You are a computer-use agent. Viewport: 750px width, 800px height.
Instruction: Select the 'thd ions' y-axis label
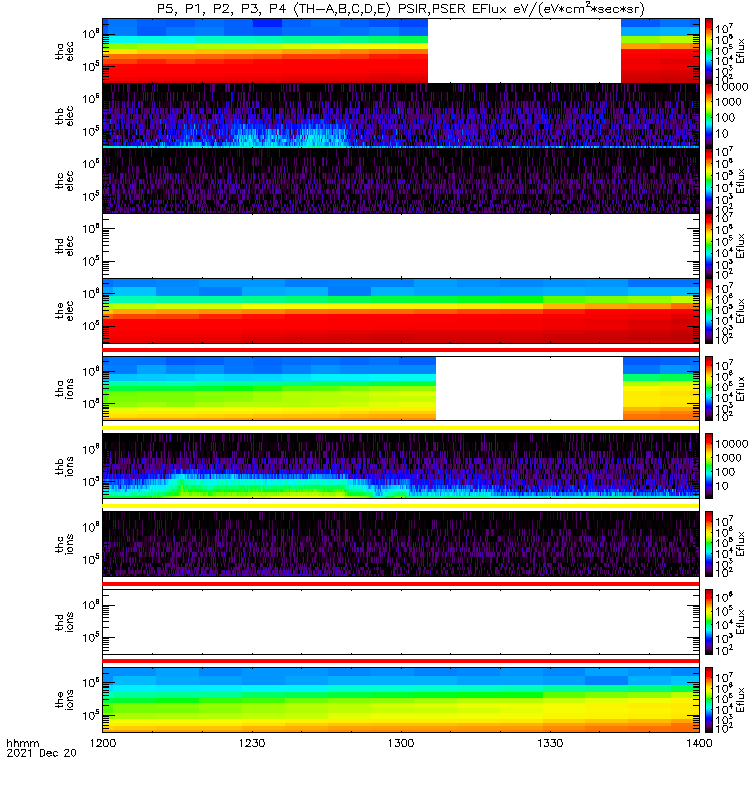[64, 622]
